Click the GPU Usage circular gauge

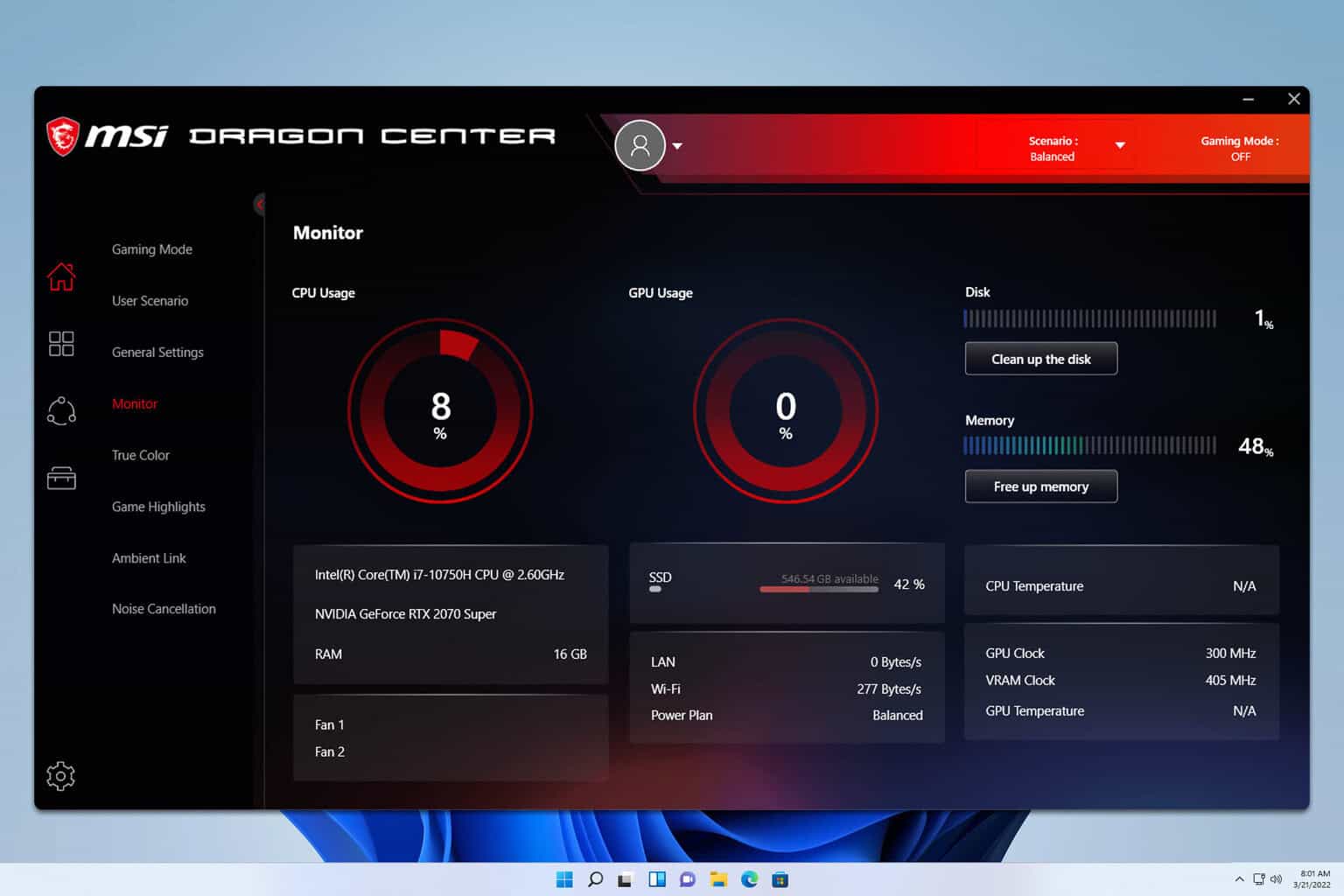(x=786, y=410)
